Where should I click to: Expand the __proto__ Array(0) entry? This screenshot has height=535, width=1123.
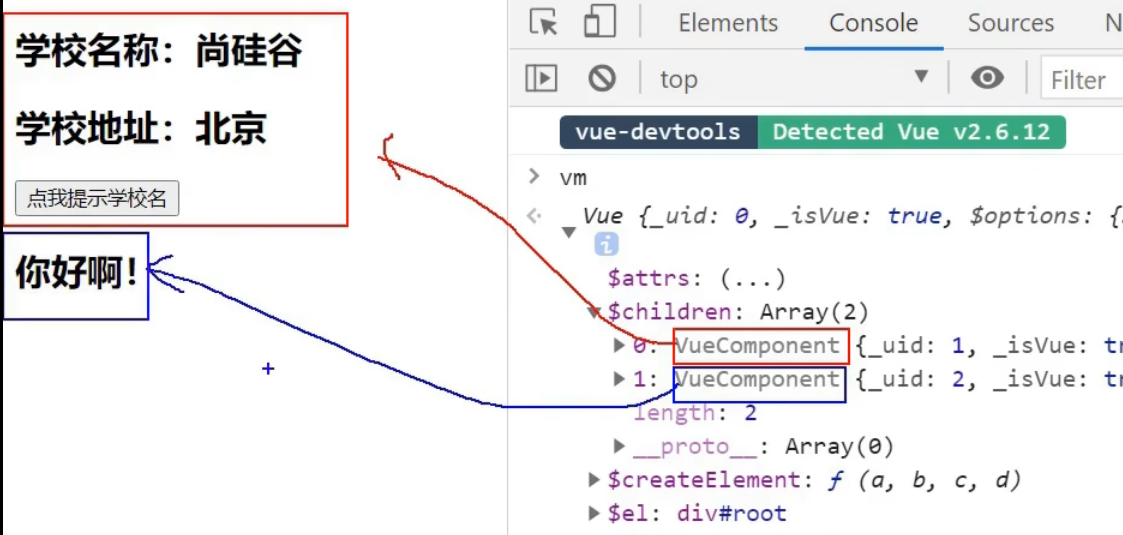pyautogui.click(x=620, y=446)
